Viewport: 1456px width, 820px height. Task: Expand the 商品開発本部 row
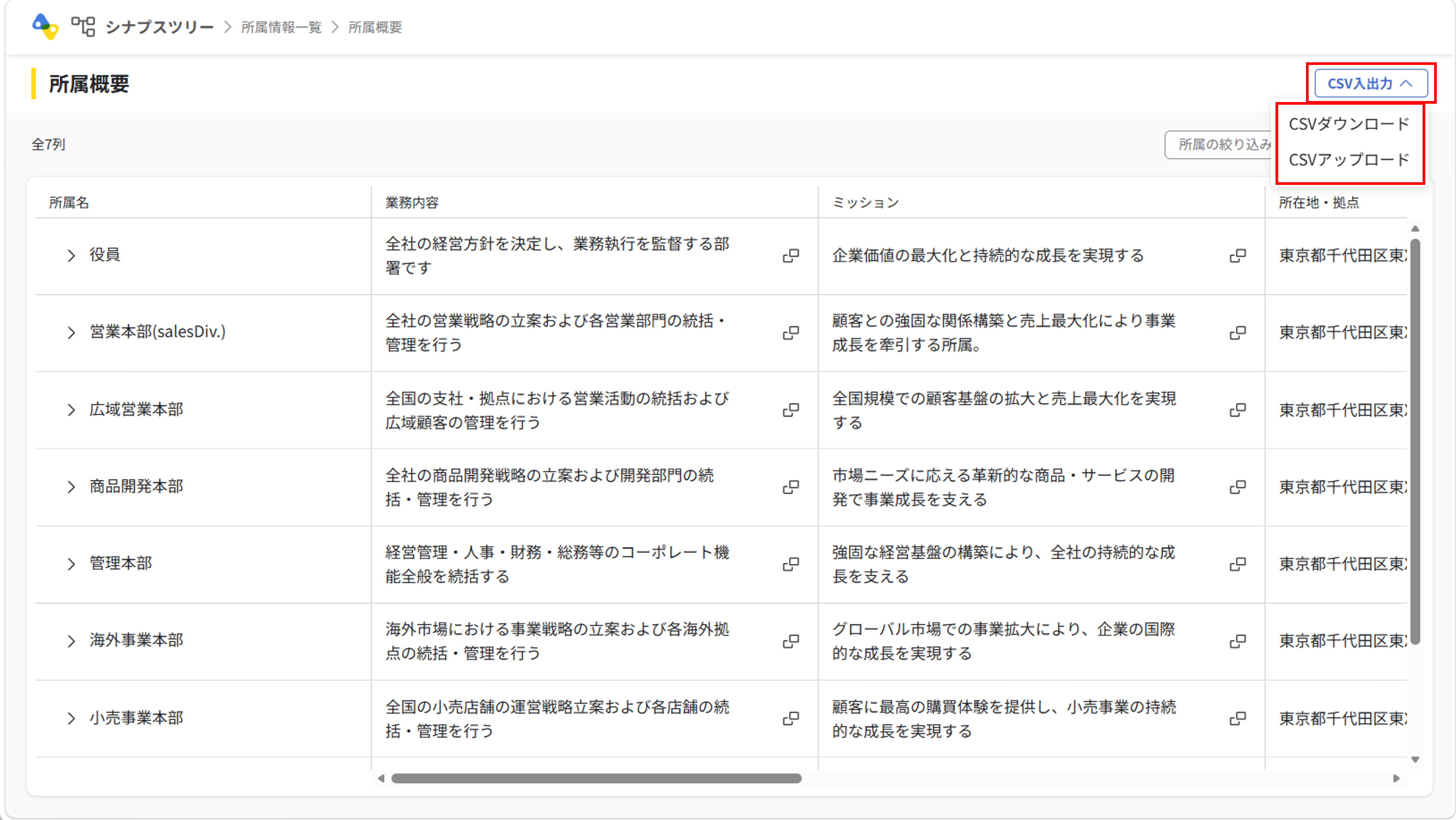click(x=71, y=487)
